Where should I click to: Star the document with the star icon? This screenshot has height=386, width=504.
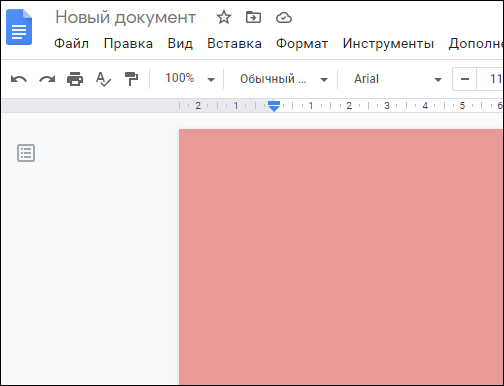tap(224, 17)
